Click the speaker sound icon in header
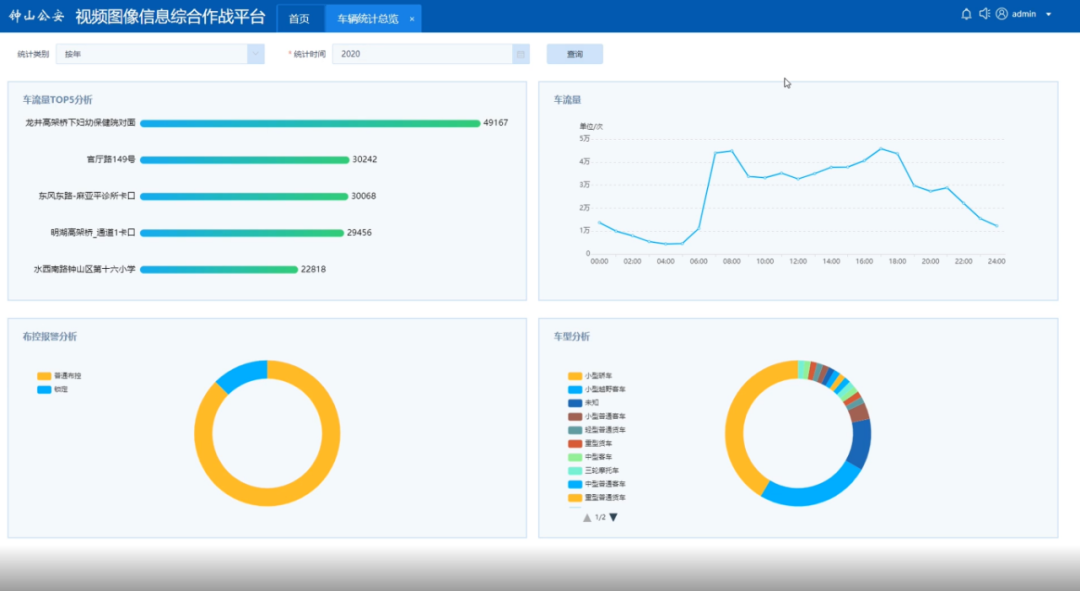The height and width of the screenshot is (591, 1080). coord(984,14)
